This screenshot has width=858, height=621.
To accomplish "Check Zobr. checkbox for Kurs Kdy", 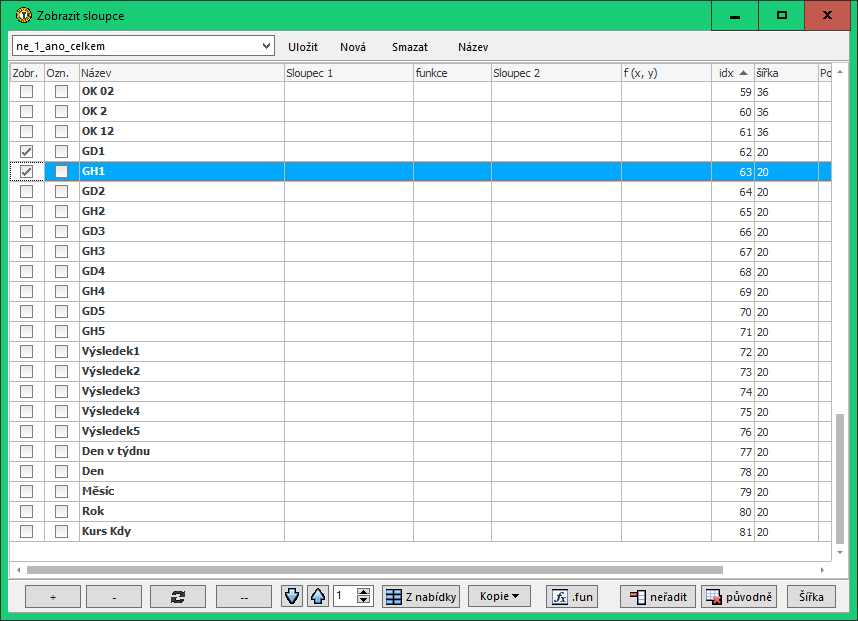I will pos(26,531).
